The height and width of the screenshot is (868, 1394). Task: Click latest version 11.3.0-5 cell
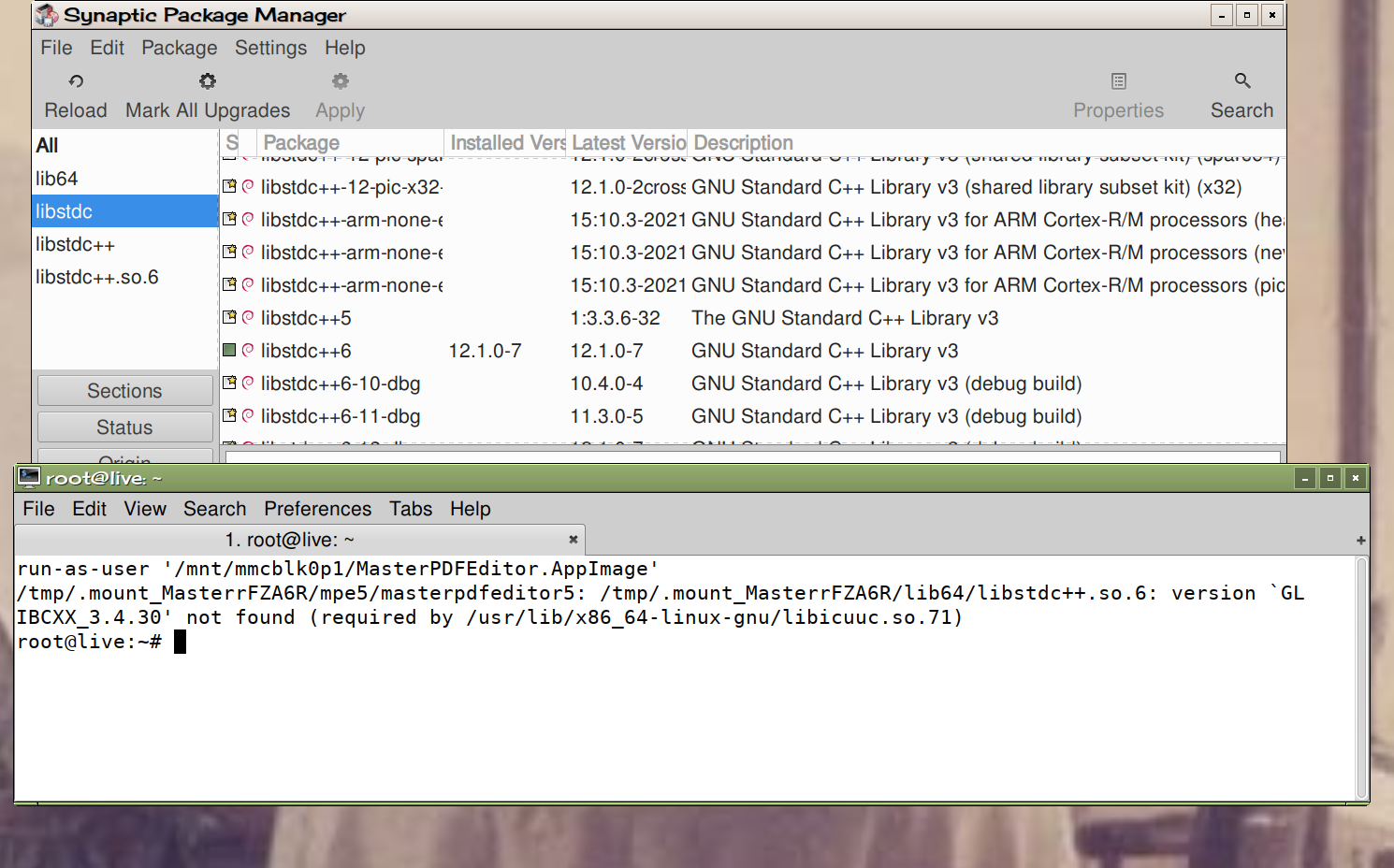coord(606,416)
